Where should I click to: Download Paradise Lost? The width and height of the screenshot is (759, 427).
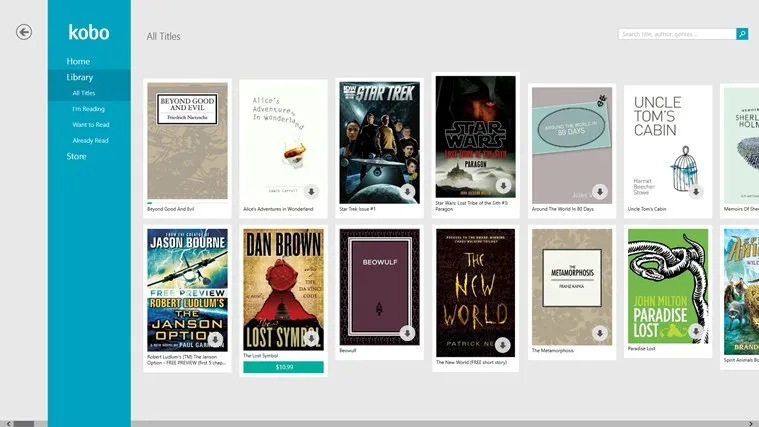[x=696, y=331]
